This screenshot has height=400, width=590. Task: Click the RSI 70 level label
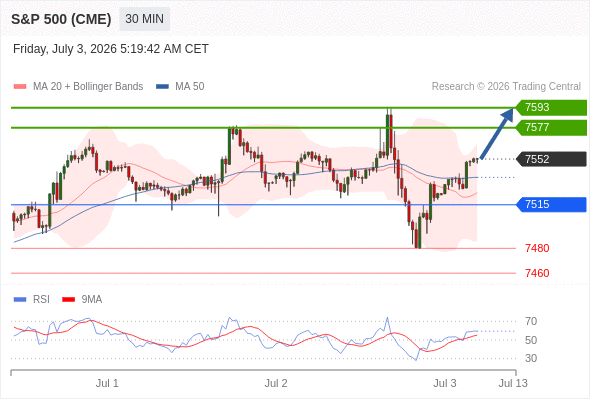pyautogui.click(x=531, y=321)
